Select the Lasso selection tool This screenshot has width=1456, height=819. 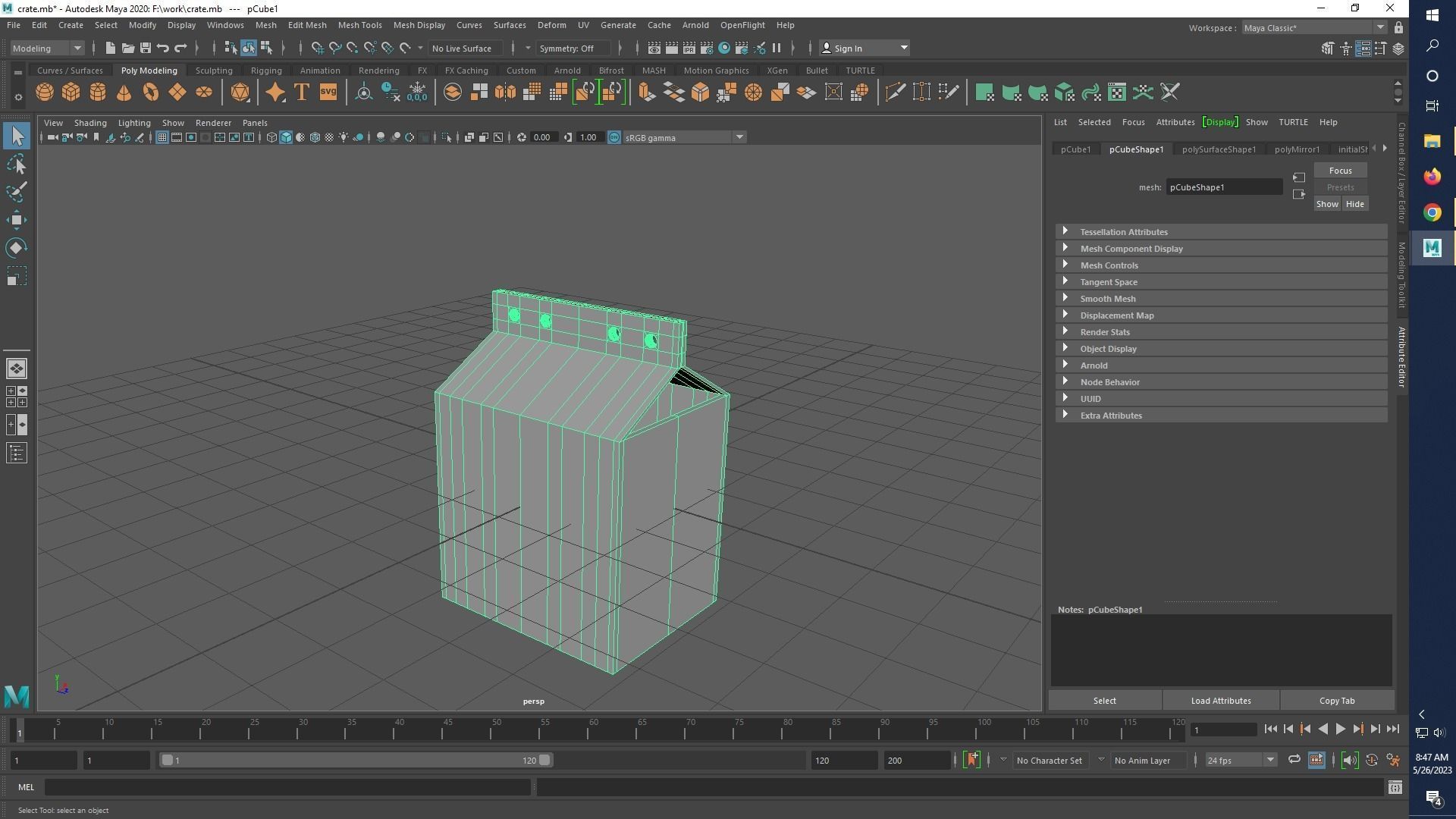click(x=17, y=165)
